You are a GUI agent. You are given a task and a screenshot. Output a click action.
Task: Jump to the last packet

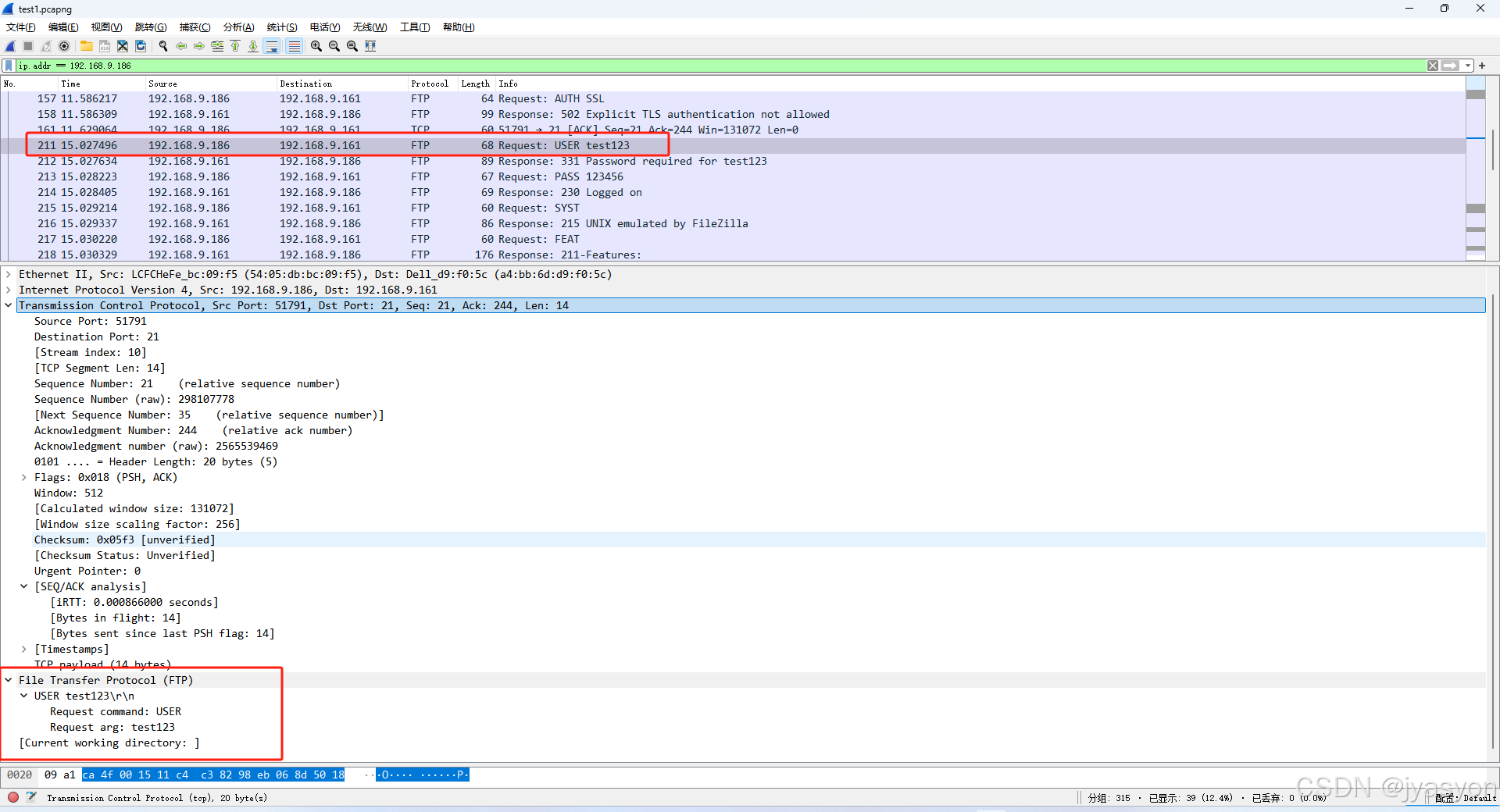[x=252, y=46]
